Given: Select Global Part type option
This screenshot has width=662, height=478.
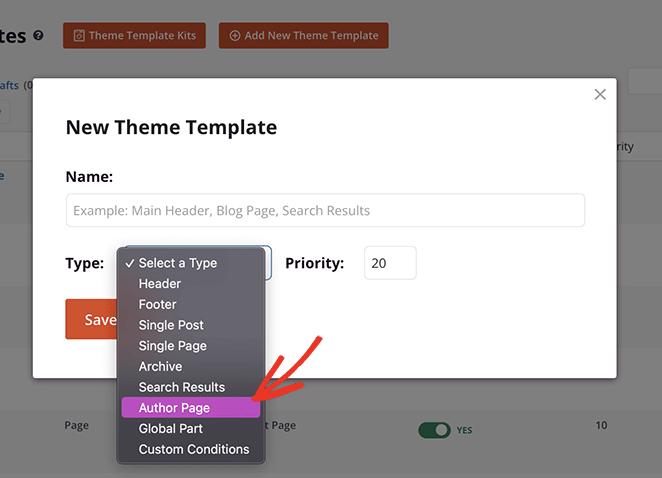Looking at the screenshot, I should 191,429.
